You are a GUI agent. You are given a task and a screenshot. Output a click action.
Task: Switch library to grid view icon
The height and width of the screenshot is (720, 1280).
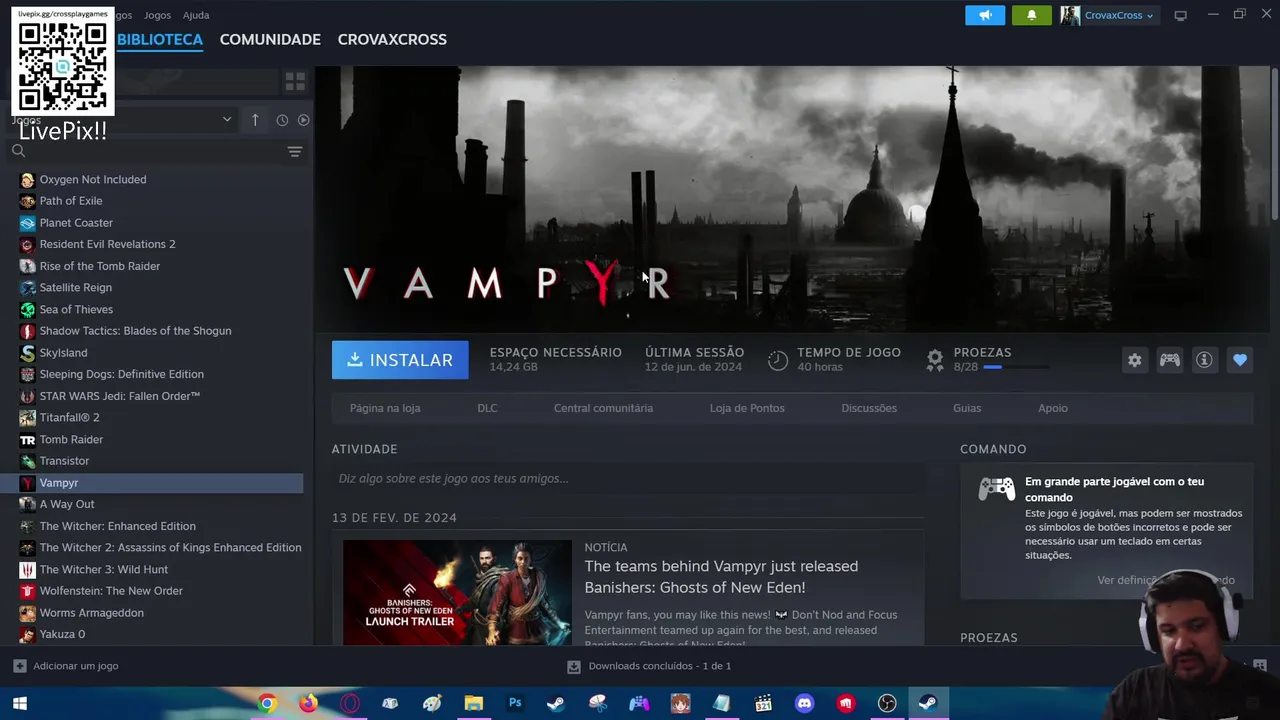tap(295, 81)
